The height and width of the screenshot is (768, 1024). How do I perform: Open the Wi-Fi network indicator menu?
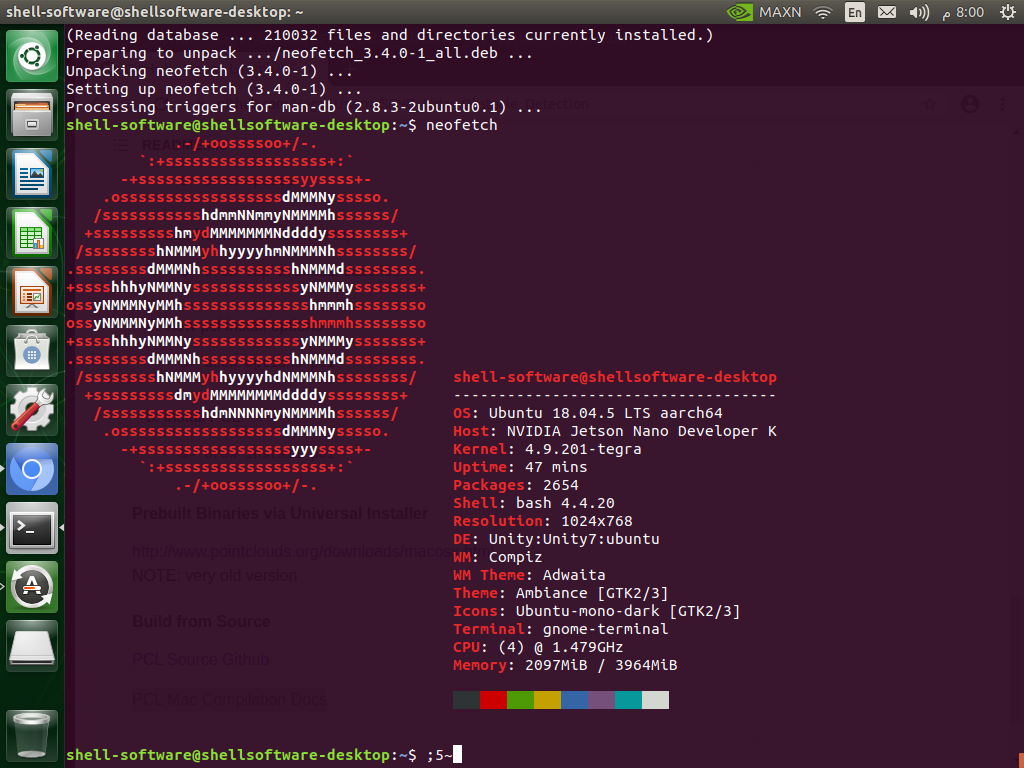pos(823,12)
